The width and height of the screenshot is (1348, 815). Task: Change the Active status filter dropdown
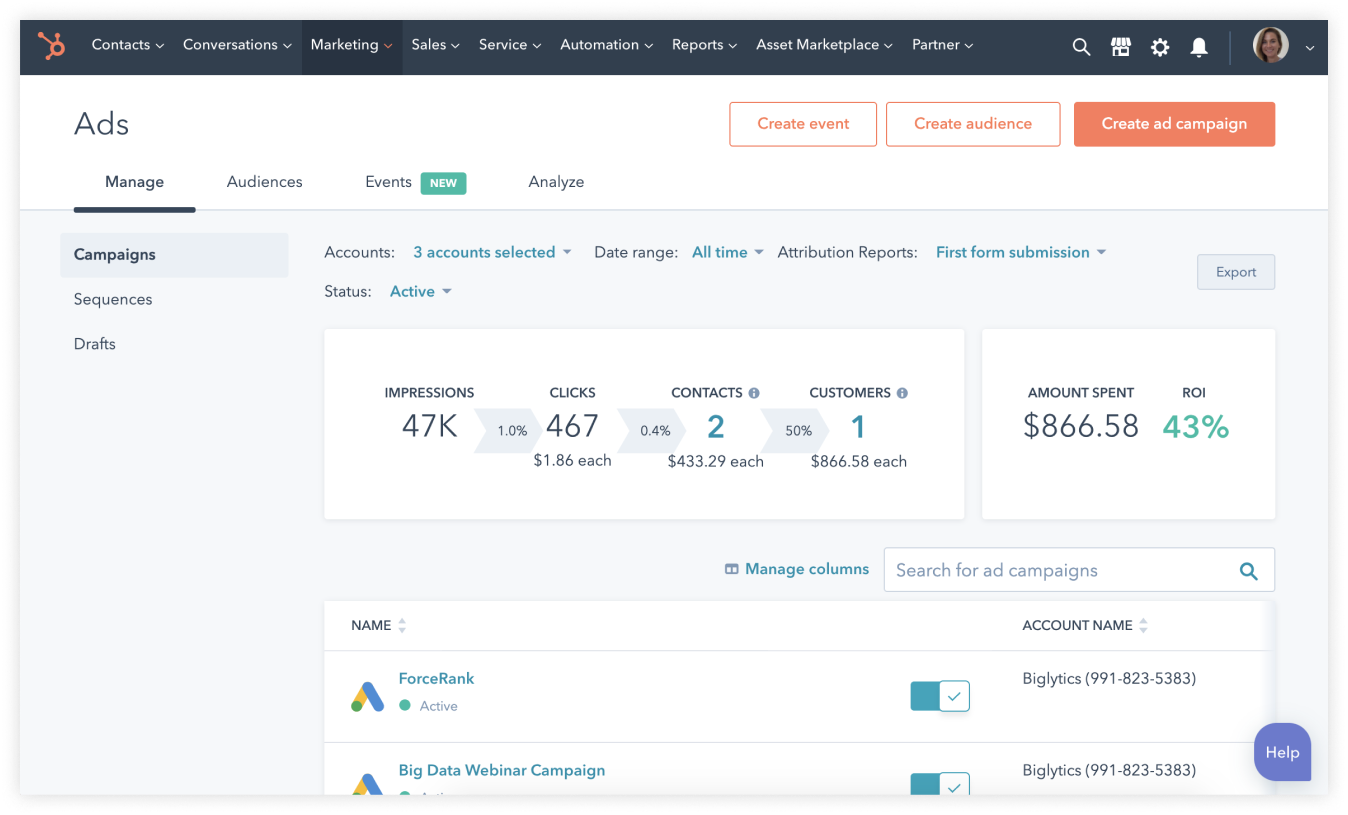tap(420, 291)
